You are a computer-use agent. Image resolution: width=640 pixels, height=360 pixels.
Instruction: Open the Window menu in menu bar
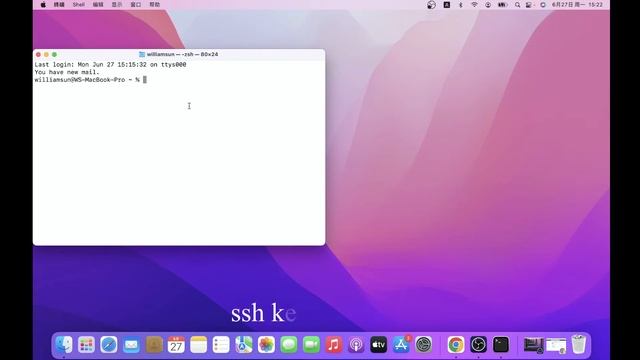point(136,4)
